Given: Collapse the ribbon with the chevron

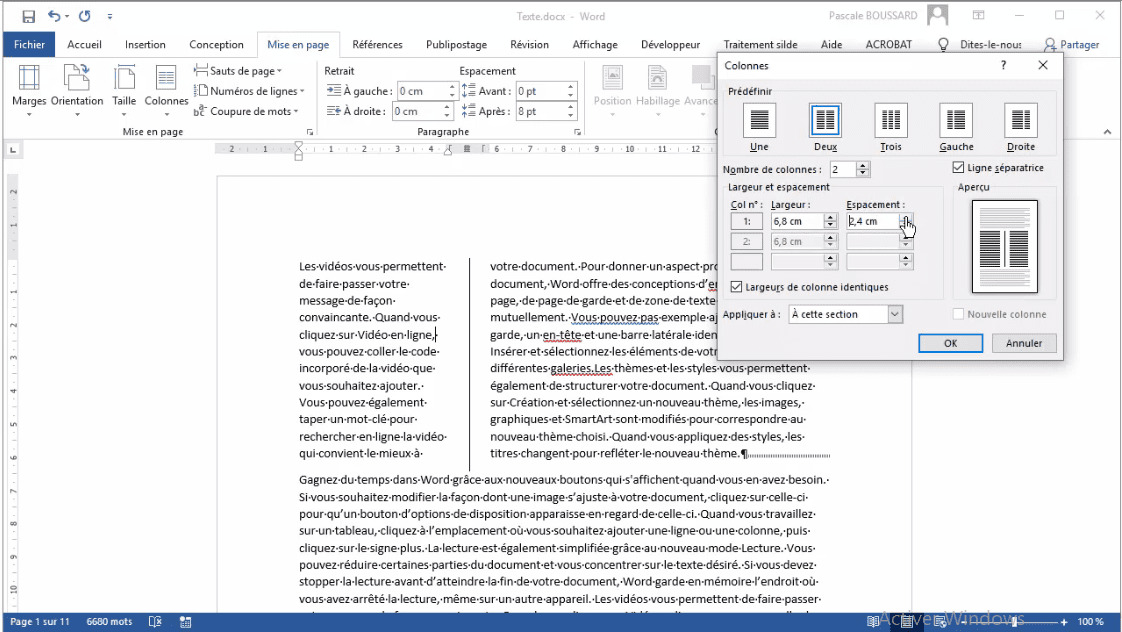Looking at the screenshot, I should click(1107, 132).
